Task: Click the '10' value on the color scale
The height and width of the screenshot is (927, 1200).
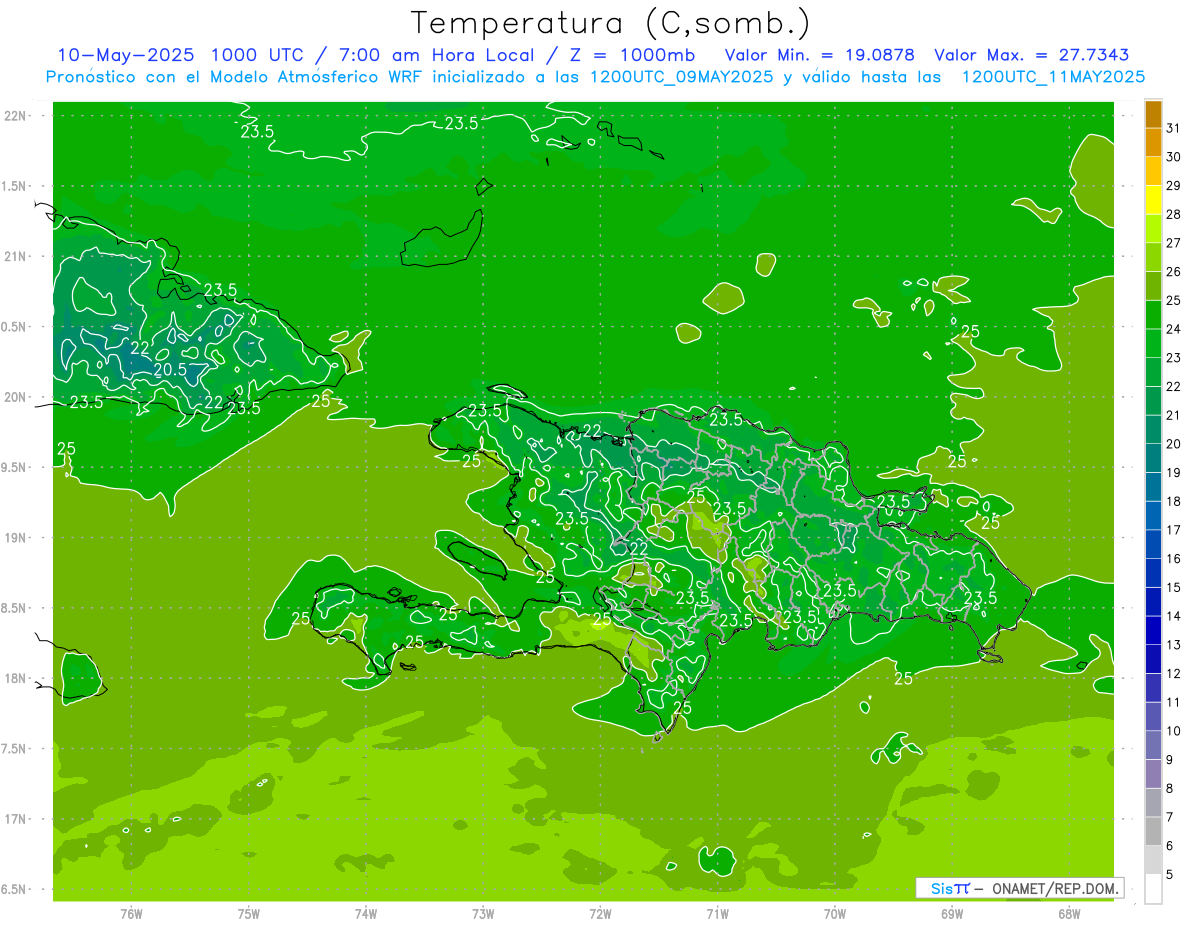Action: click(x=1174, y=731)
